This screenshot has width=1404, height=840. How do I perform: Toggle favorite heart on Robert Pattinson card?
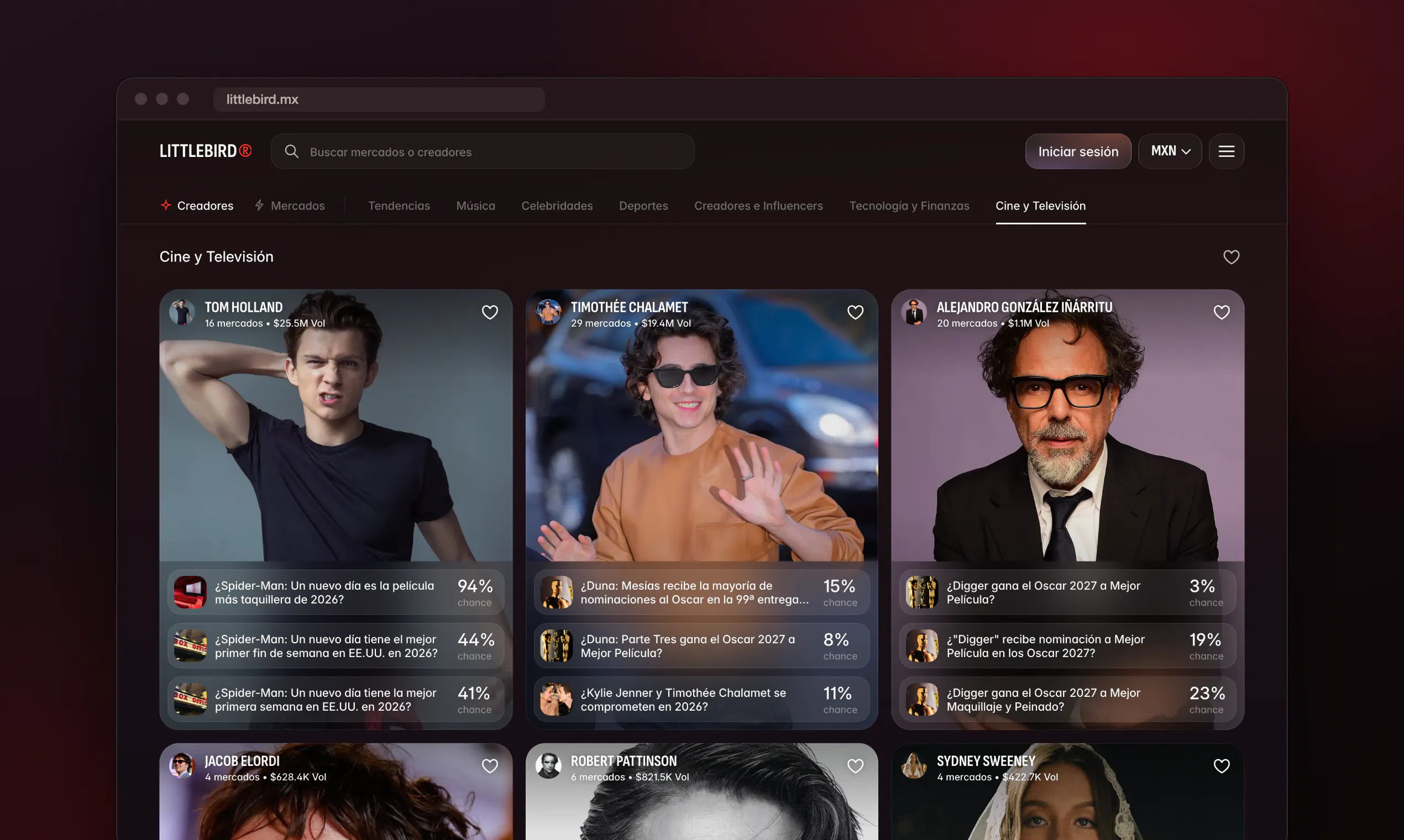(856, 766)
